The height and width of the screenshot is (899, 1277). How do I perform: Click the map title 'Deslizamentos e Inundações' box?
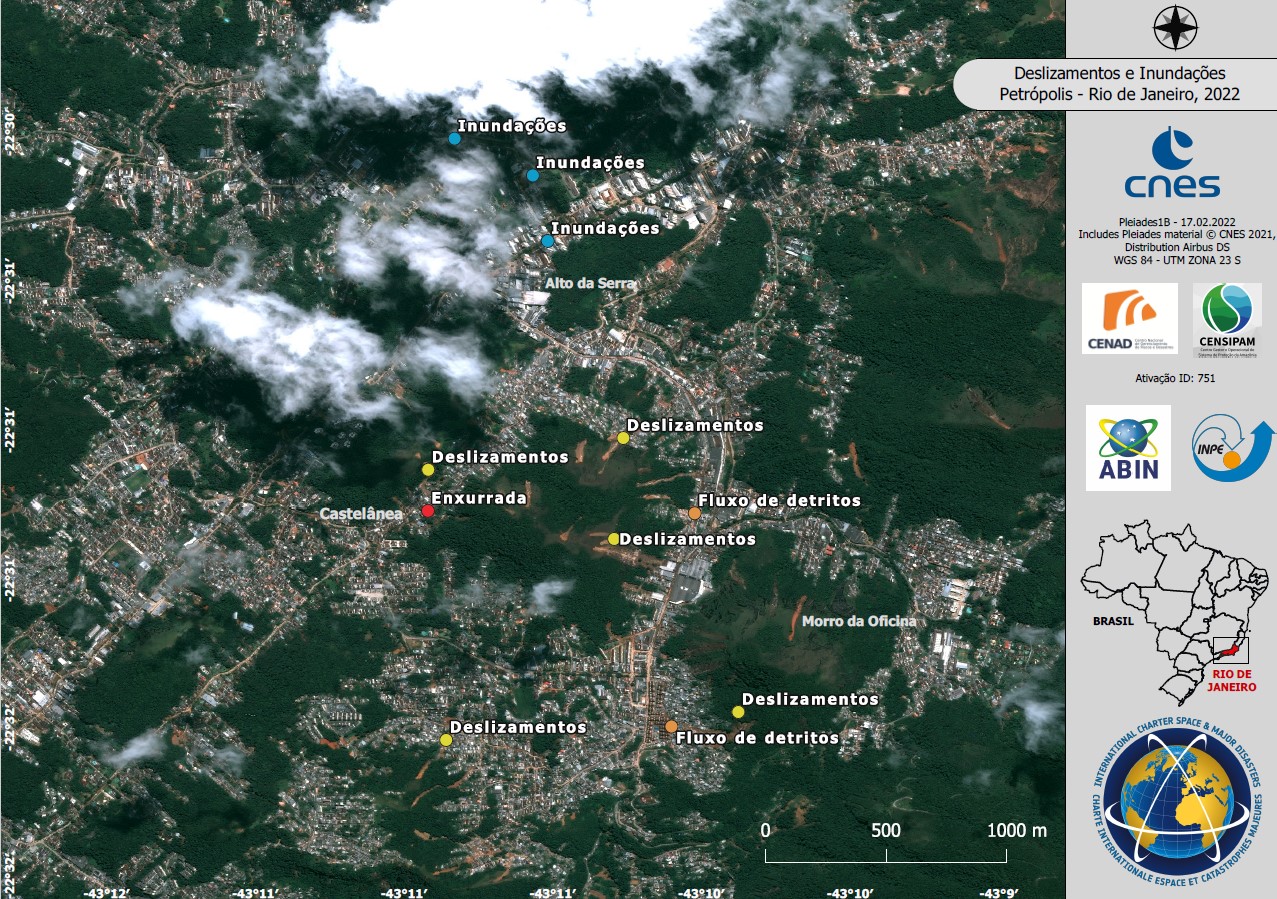(x=1115, y=84)
